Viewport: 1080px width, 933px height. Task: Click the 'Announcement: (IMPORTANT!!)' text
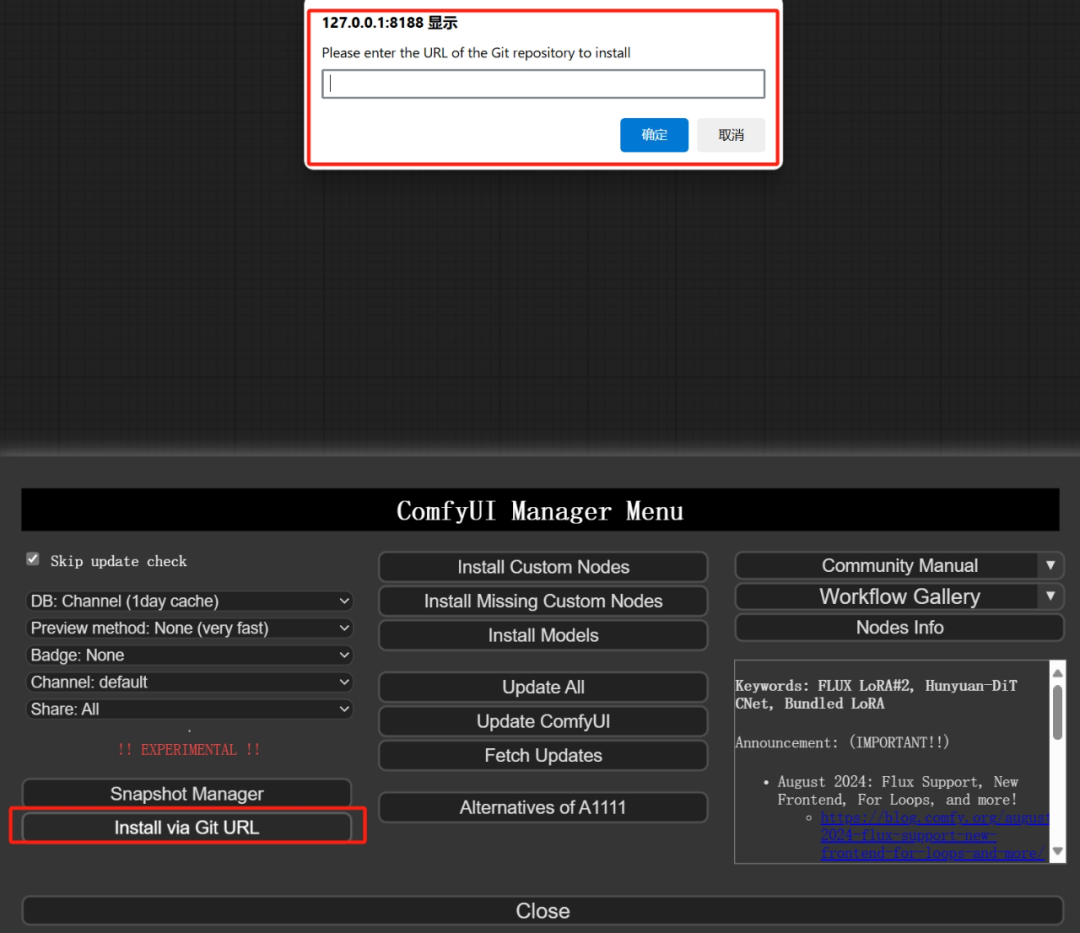coord(842,742)
